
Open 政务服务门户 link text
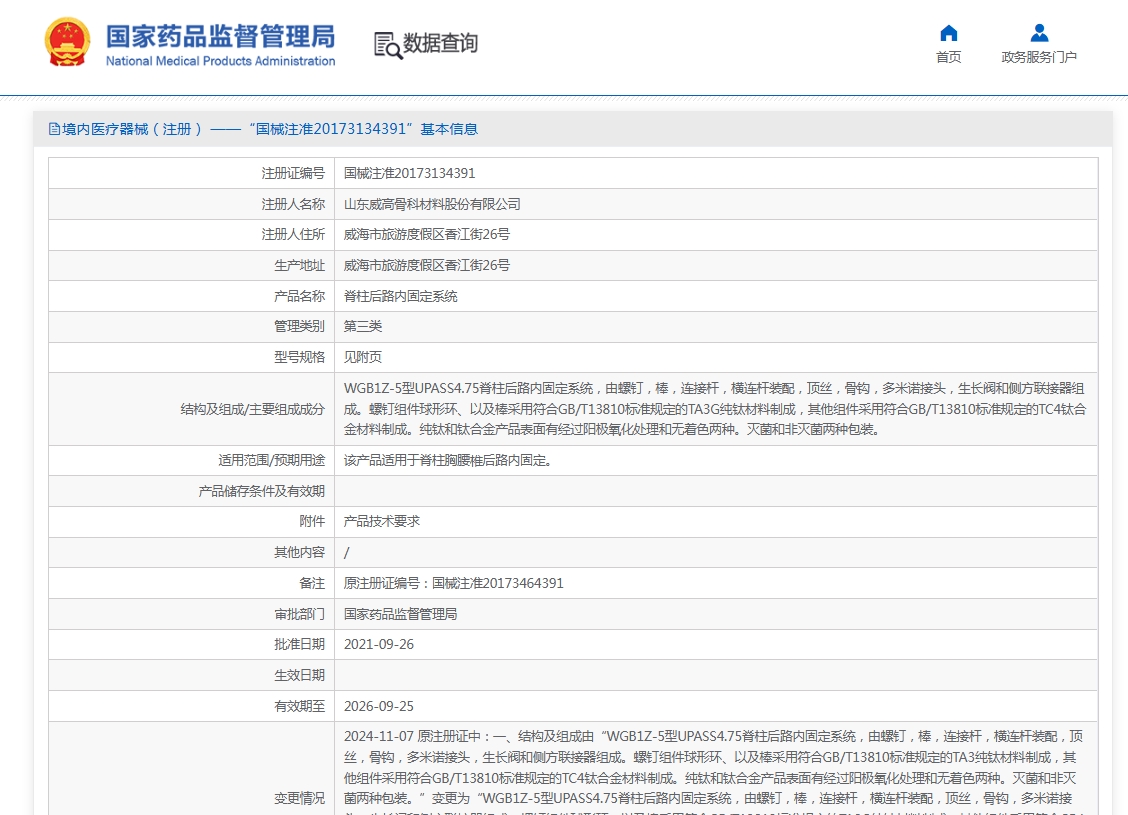pyautogui.click(x=1039, y=57)
